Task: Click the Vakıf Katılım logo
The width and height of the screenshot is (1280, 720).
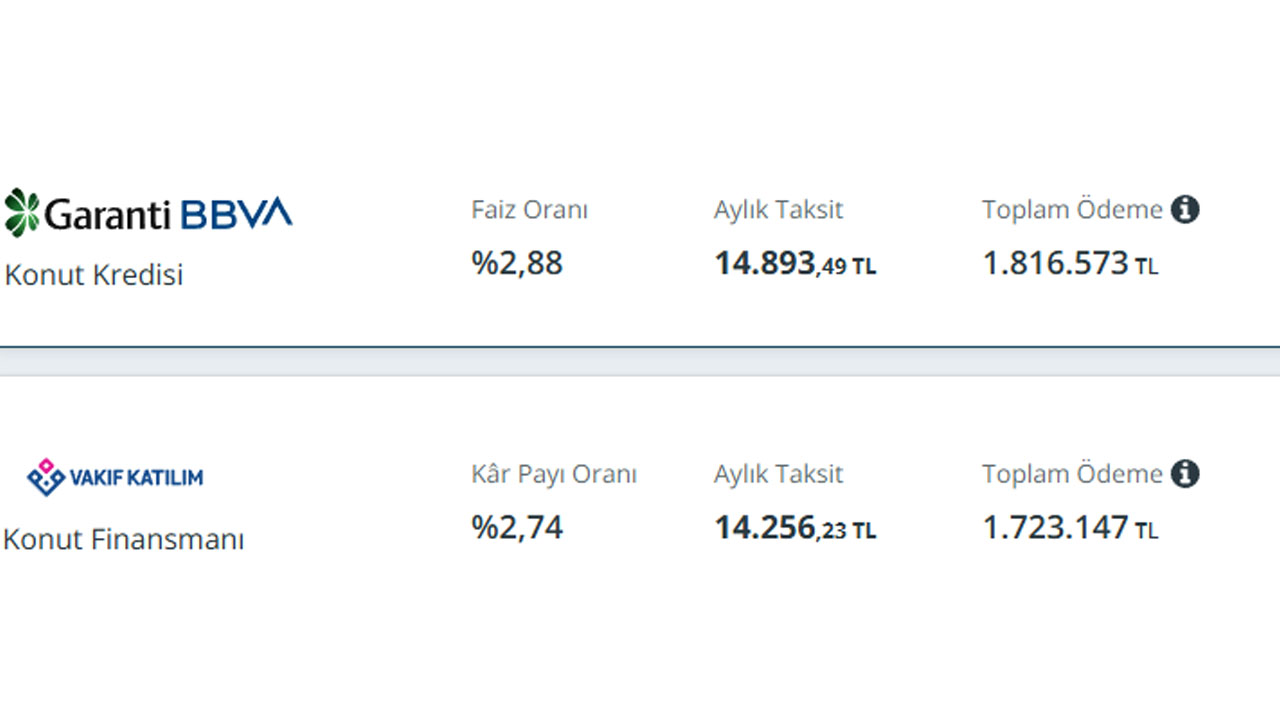Action: 115,477
